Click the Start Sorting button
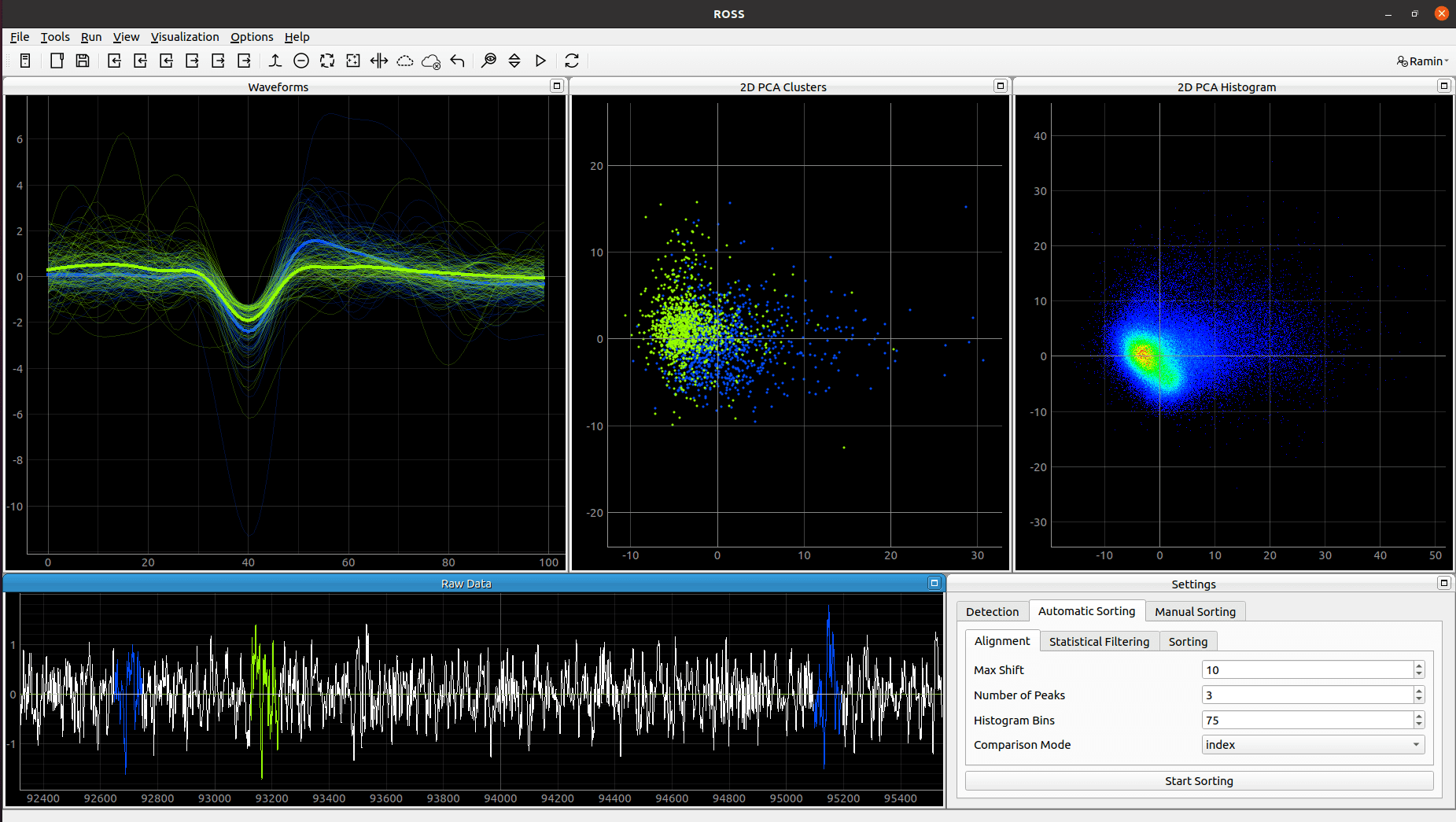This screenshot has width=1456, height=822. point(1199,780)
